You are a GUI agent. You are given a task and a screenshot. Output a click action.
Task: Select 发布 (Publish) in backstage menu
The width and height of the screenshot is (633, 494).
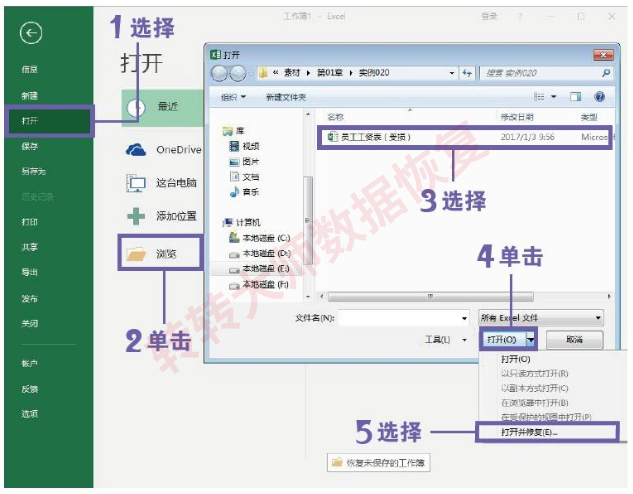coord(30,299)
